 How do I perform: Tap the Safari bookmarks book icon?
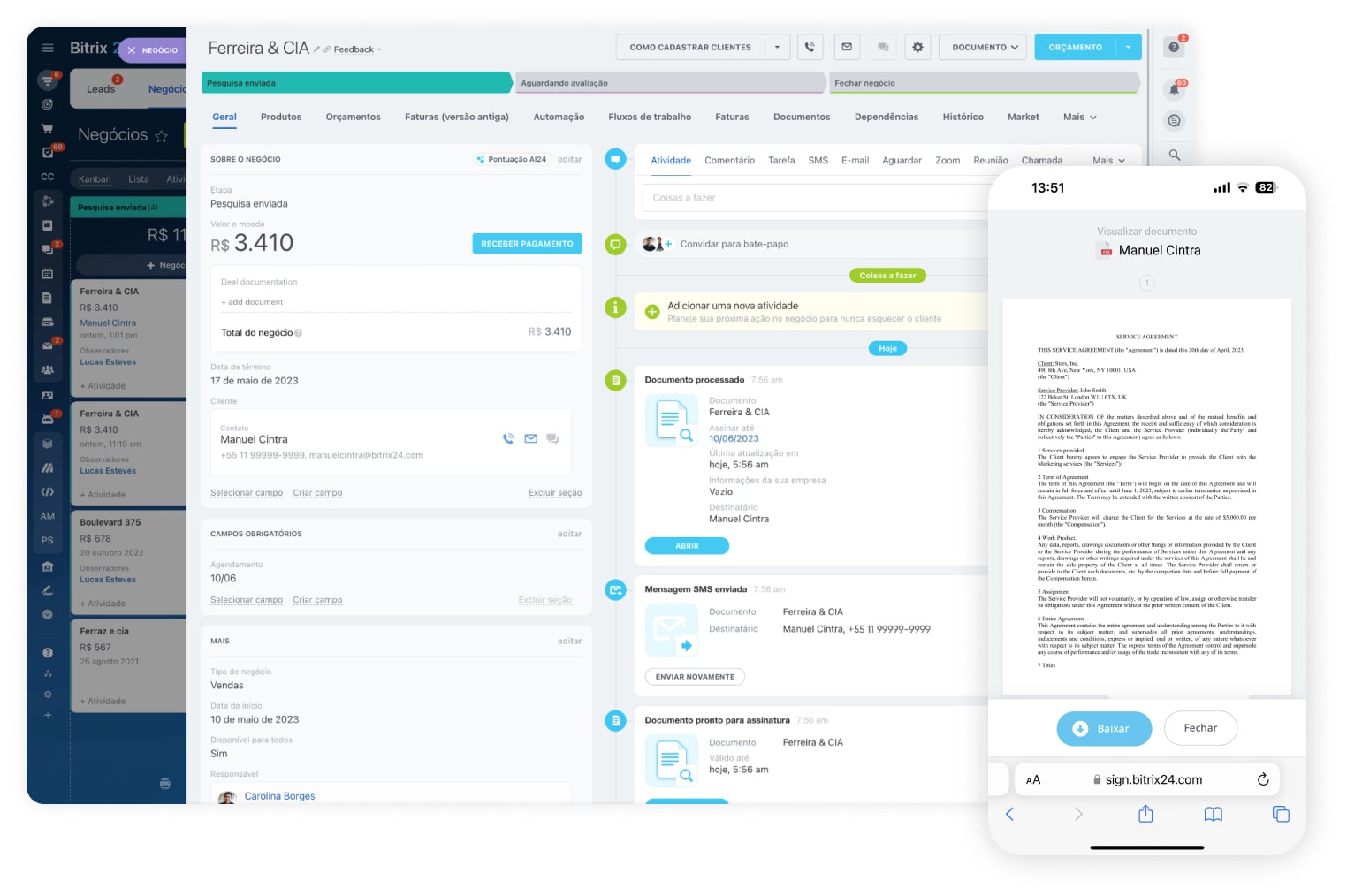1213,814
